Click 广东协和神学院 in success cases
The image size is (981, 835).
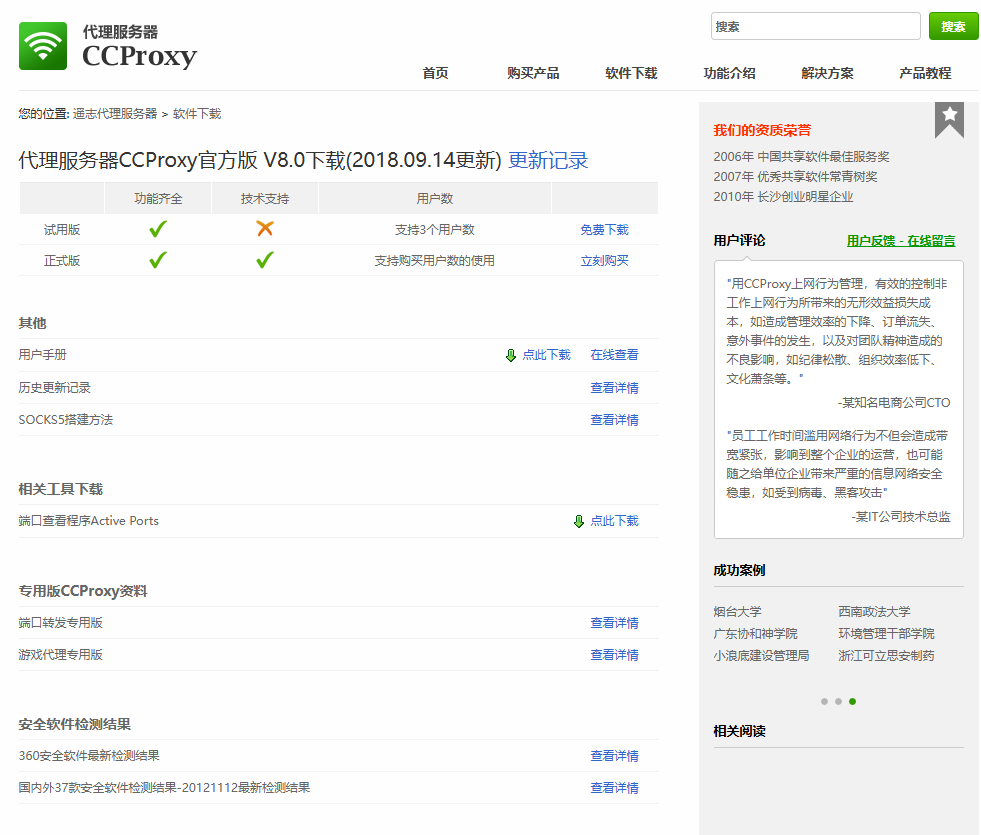pyautogui.click(x=756, y=634)
